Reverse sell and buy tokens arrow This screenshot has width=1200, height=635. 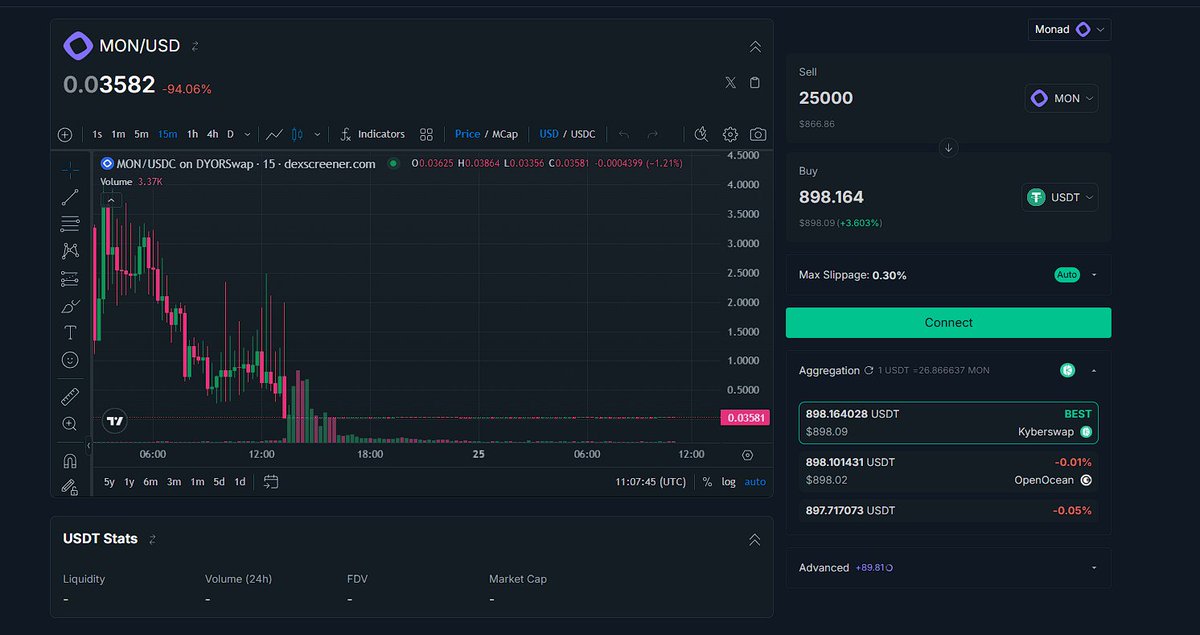[x=949, y=147]
